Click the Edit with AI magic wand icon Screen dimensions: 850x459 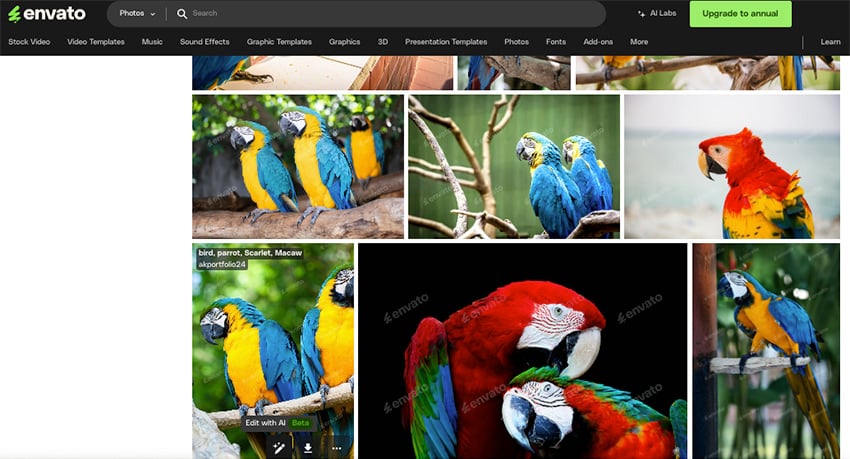point(279,448)
